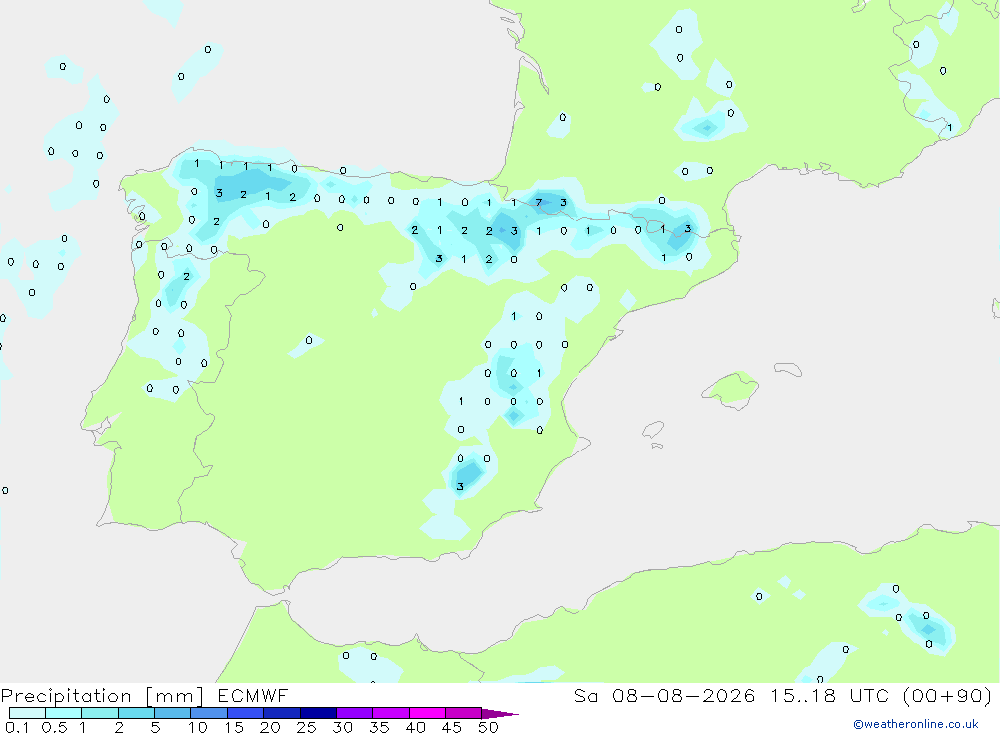This screenshot has width=1000, height=733.
Task: Click the '15..18 UTC' time range
Action: [828, 695]
